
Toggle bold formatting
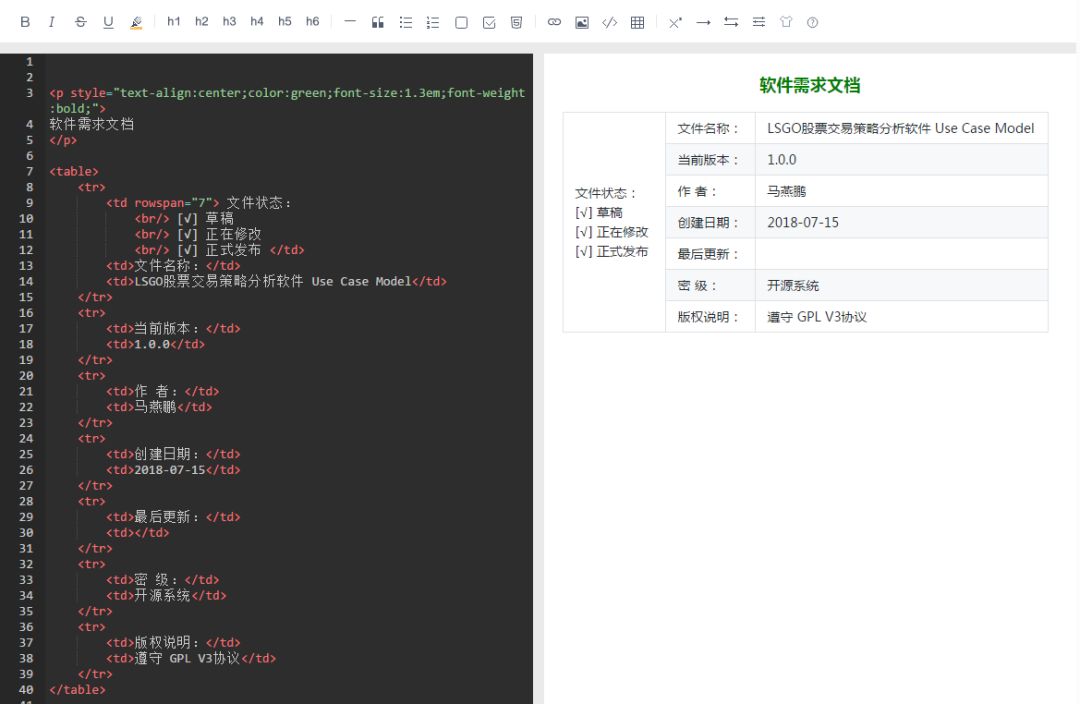pos(24,21)
